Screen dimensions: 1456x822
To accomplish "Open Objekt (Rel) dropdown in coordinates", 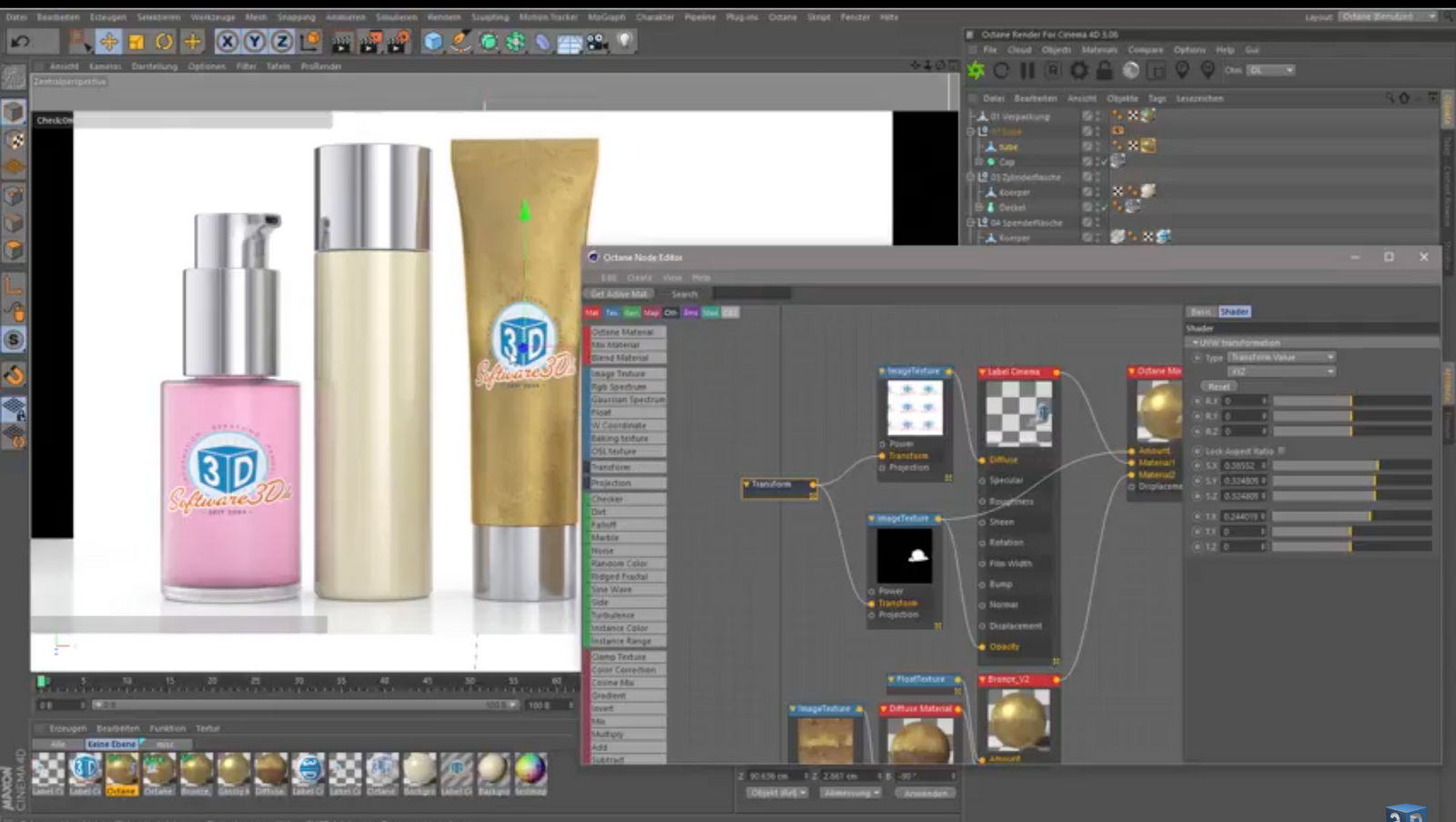I will tap(778, 793).
